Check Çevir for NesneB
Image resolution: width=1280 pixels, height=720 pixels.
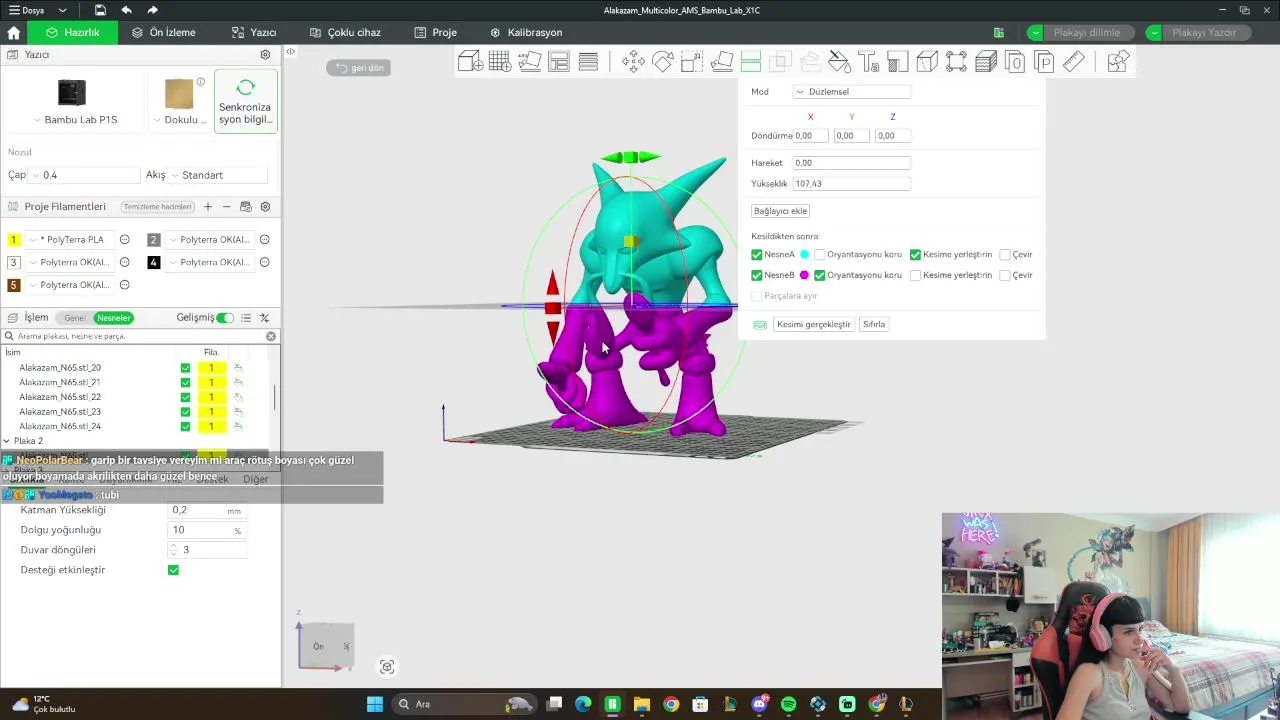1005,275
